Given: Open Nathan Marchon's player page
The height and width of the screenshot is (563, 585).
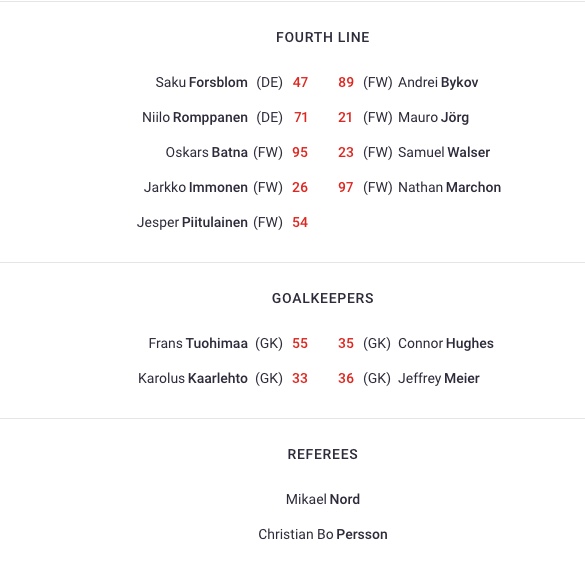Looking at the screenshot, I should pos(449,187).
